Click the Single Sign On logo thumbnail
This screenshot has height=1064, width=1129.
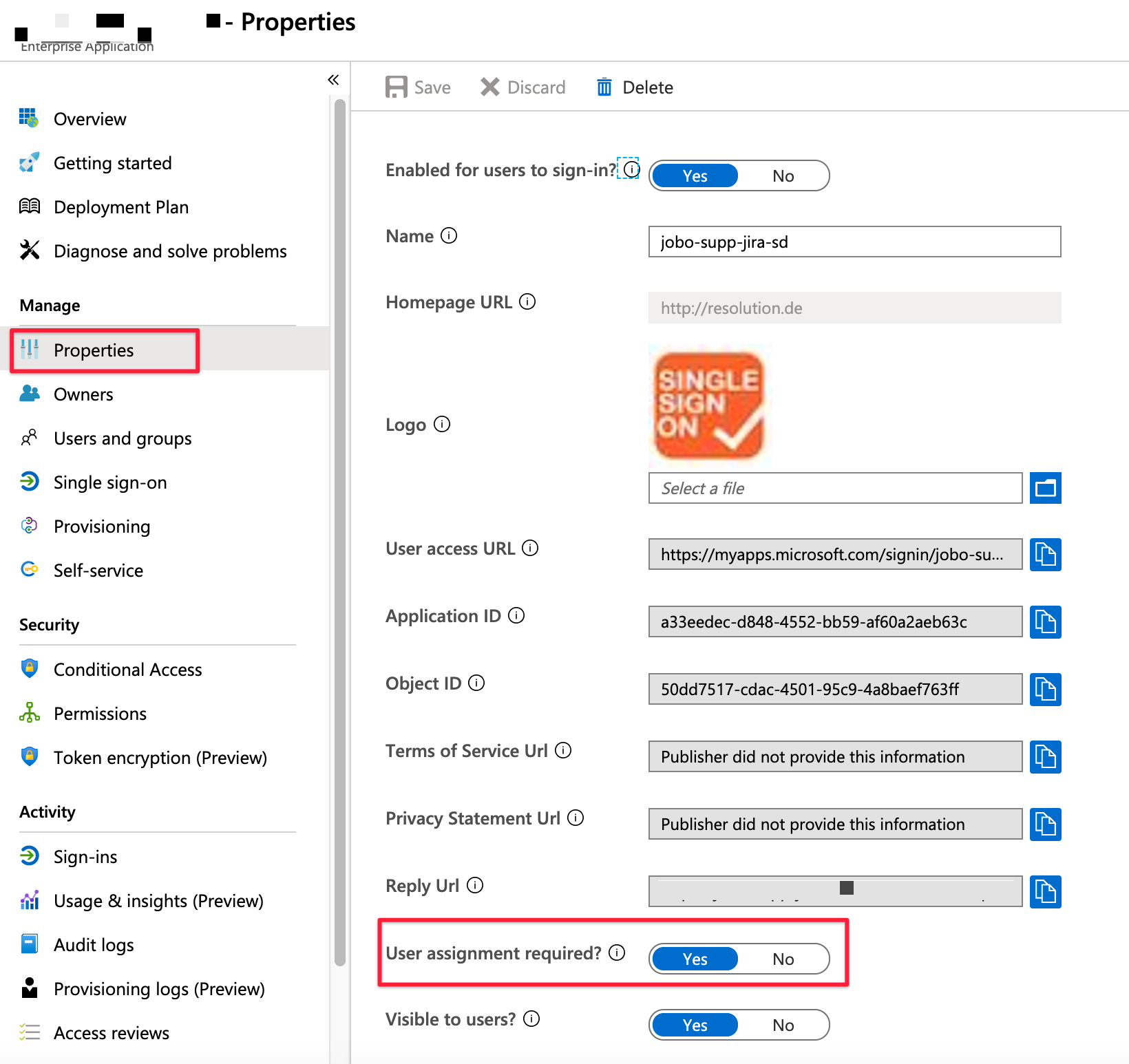pos(710,405)
